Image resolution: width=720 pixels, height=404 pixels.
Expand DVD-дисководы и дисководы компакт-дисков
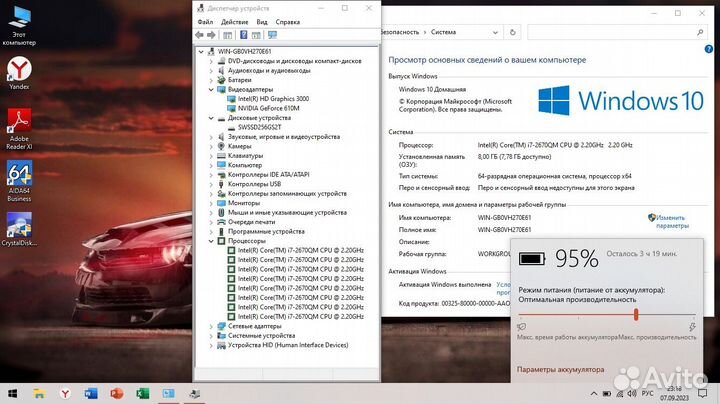point(211,61)
